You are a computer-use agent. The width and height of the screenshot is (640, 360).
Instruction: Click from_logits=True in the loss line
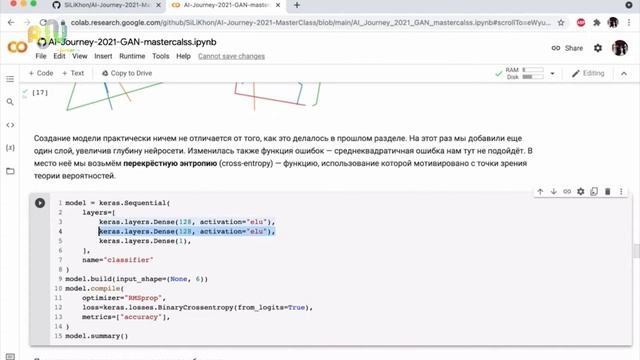click(271, 307)
